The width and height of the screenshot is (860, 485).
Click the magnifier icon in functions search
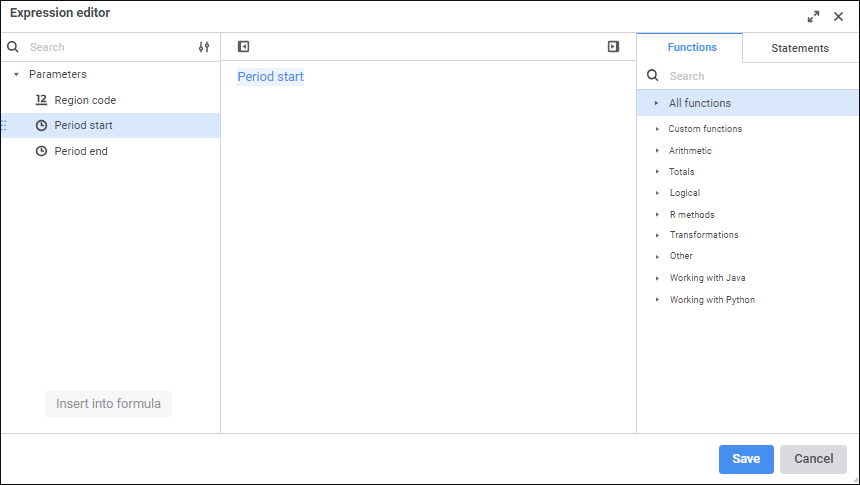(x=653, y=76)
